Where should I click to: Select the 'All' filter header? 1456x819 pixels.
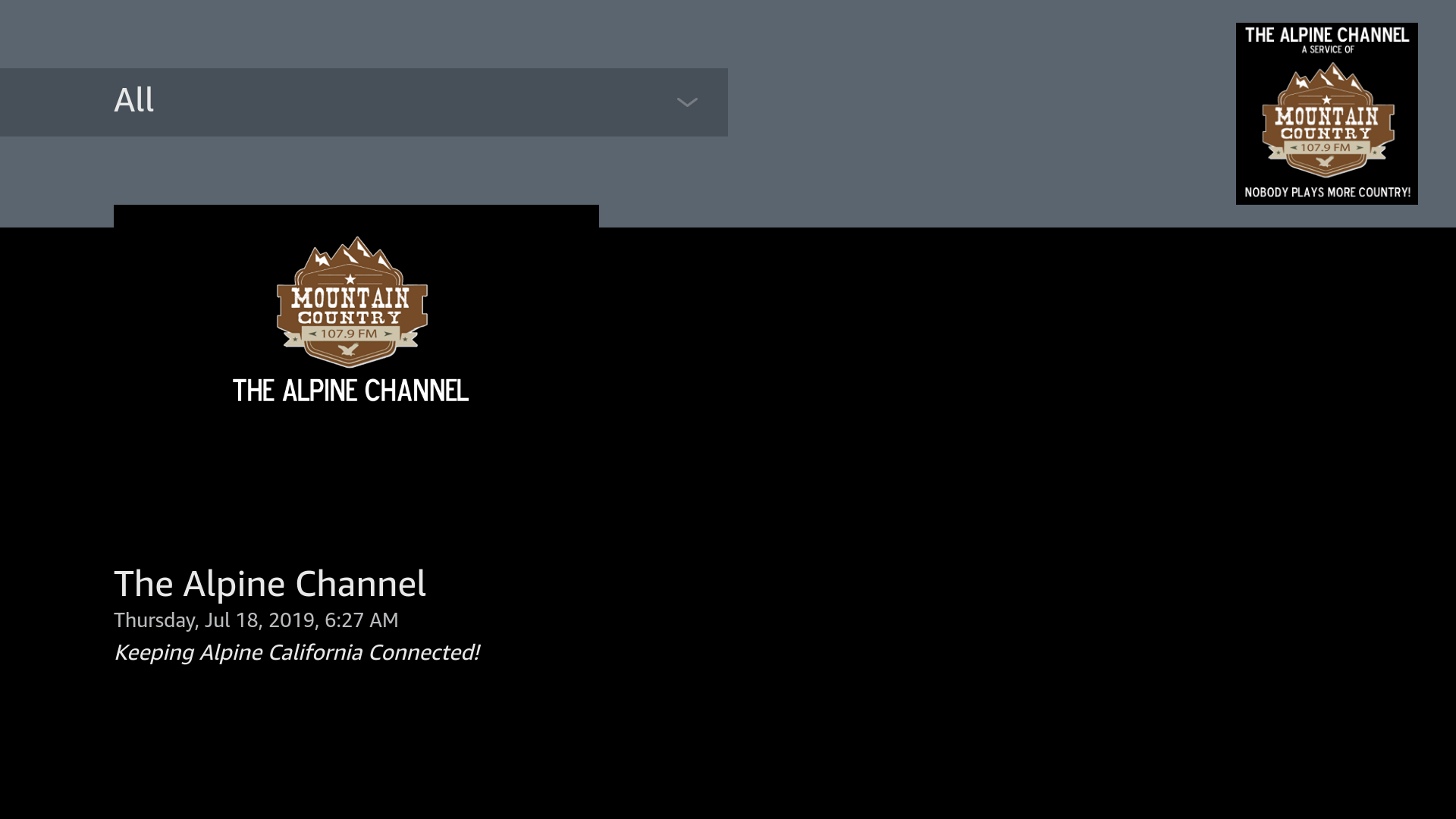[x=134, y=99]
